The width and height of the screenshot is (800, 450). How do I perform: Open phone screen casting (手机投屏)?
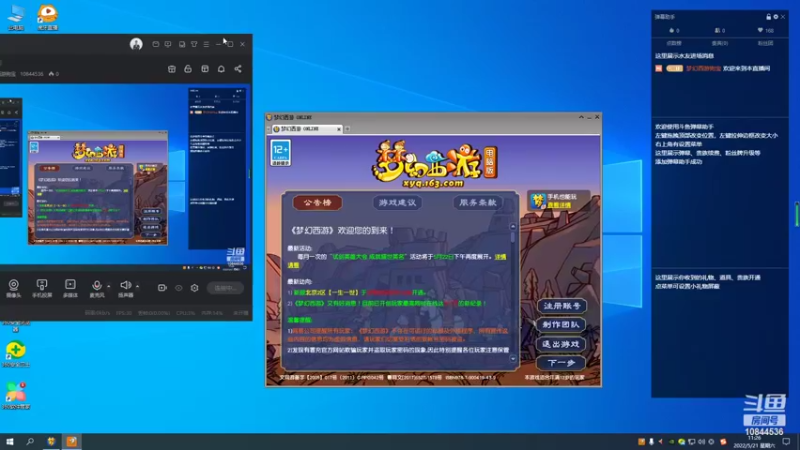42,288
